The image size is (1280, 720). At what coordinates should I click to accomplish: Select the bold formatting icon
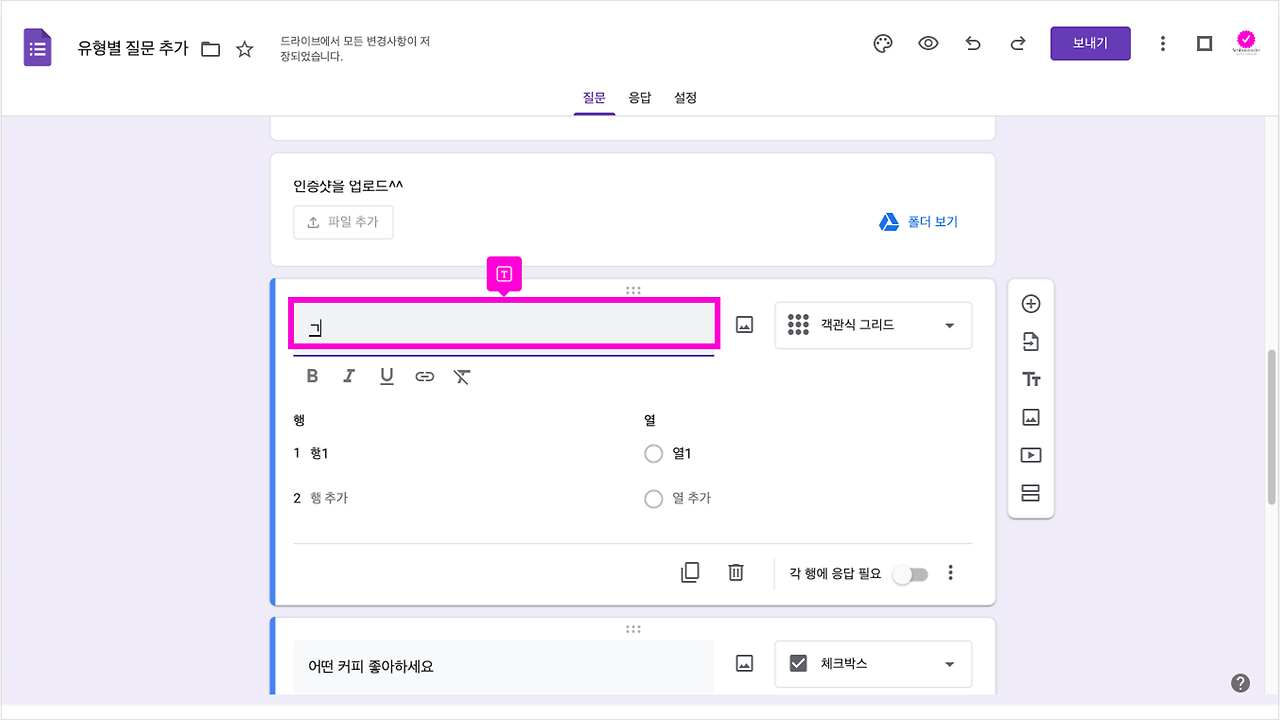311,376
